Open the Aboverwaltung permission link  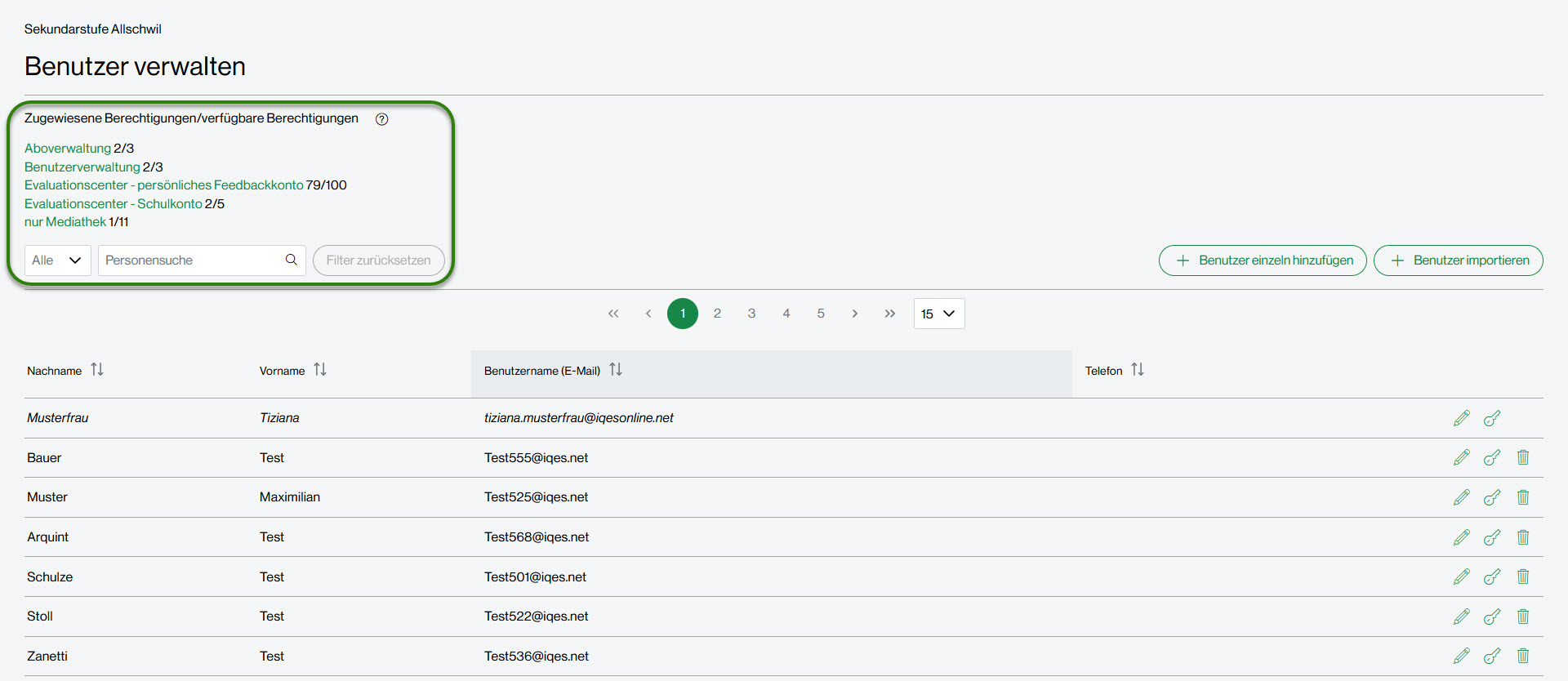click(68, 149)
